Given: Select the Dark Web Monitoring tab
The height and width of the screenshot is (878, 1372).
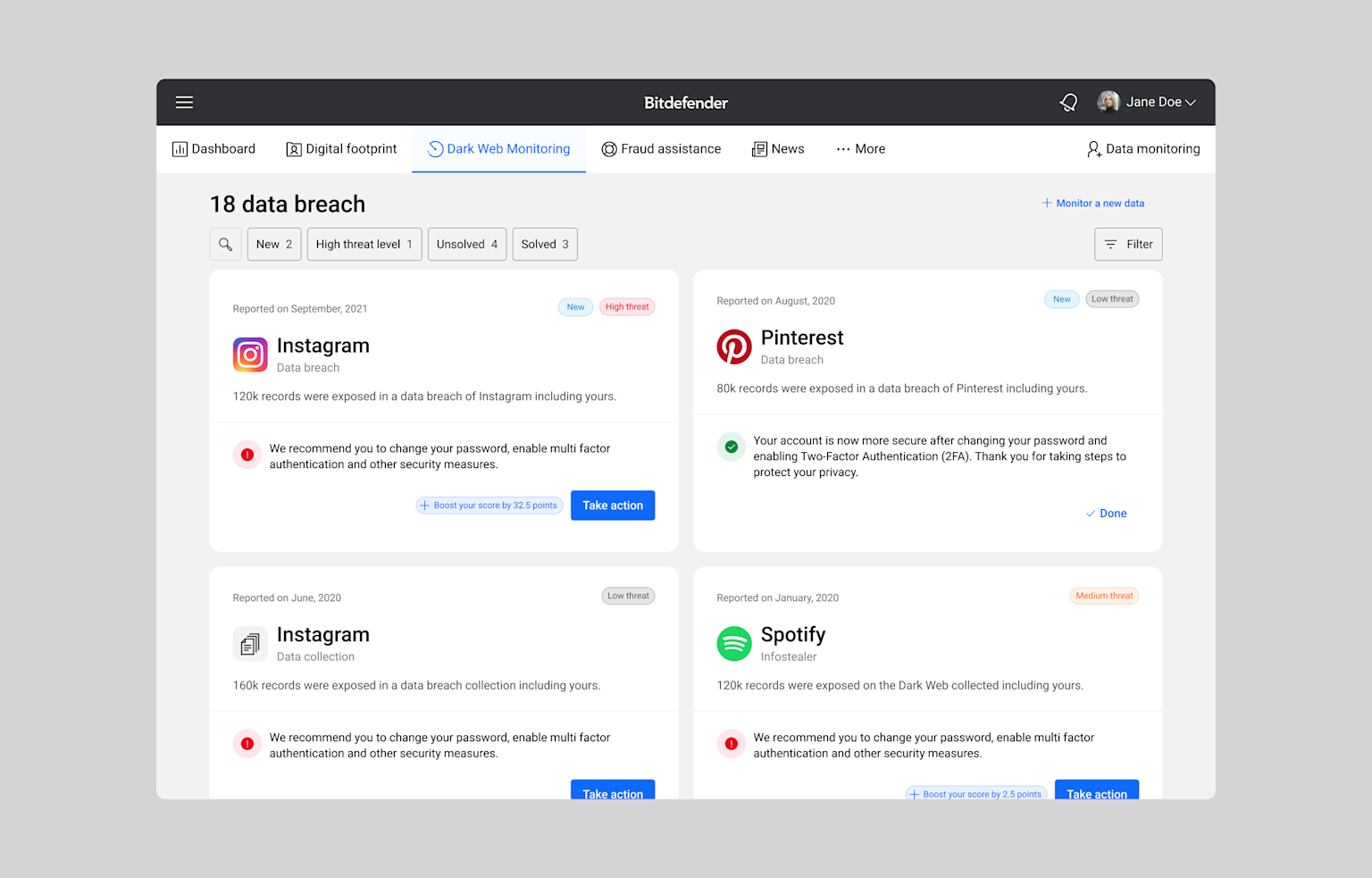Looking at the screenshot, I should [498, 149].
